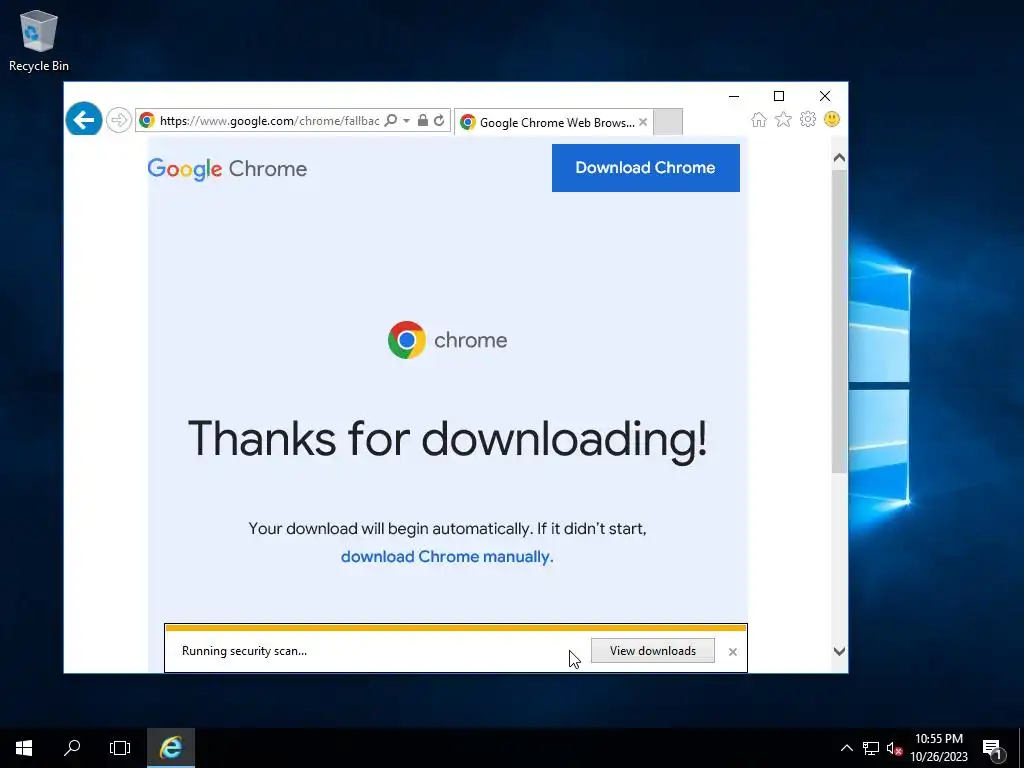This screenshot has height=768, width=1024.
Task: Open the address bar autocomplete dropdown arrow
Action: coord(406,121)
